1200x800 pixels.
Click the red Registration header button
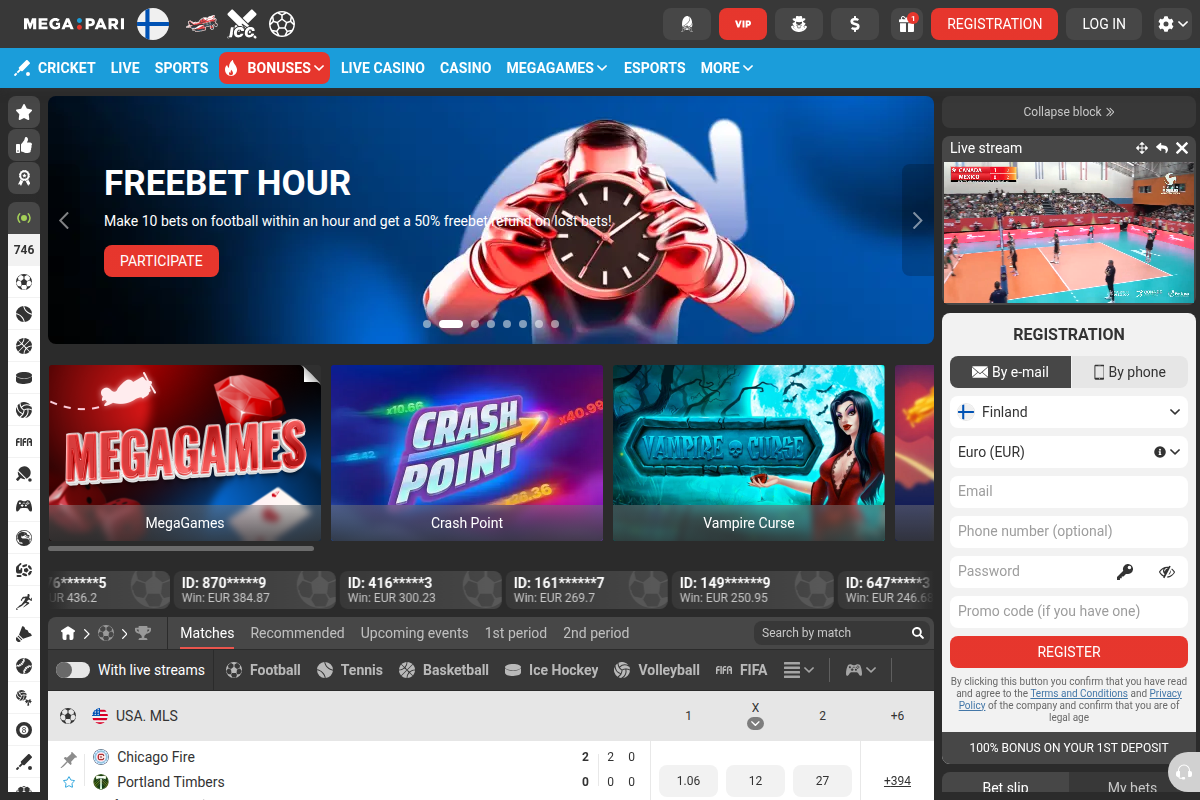(994, 24)
